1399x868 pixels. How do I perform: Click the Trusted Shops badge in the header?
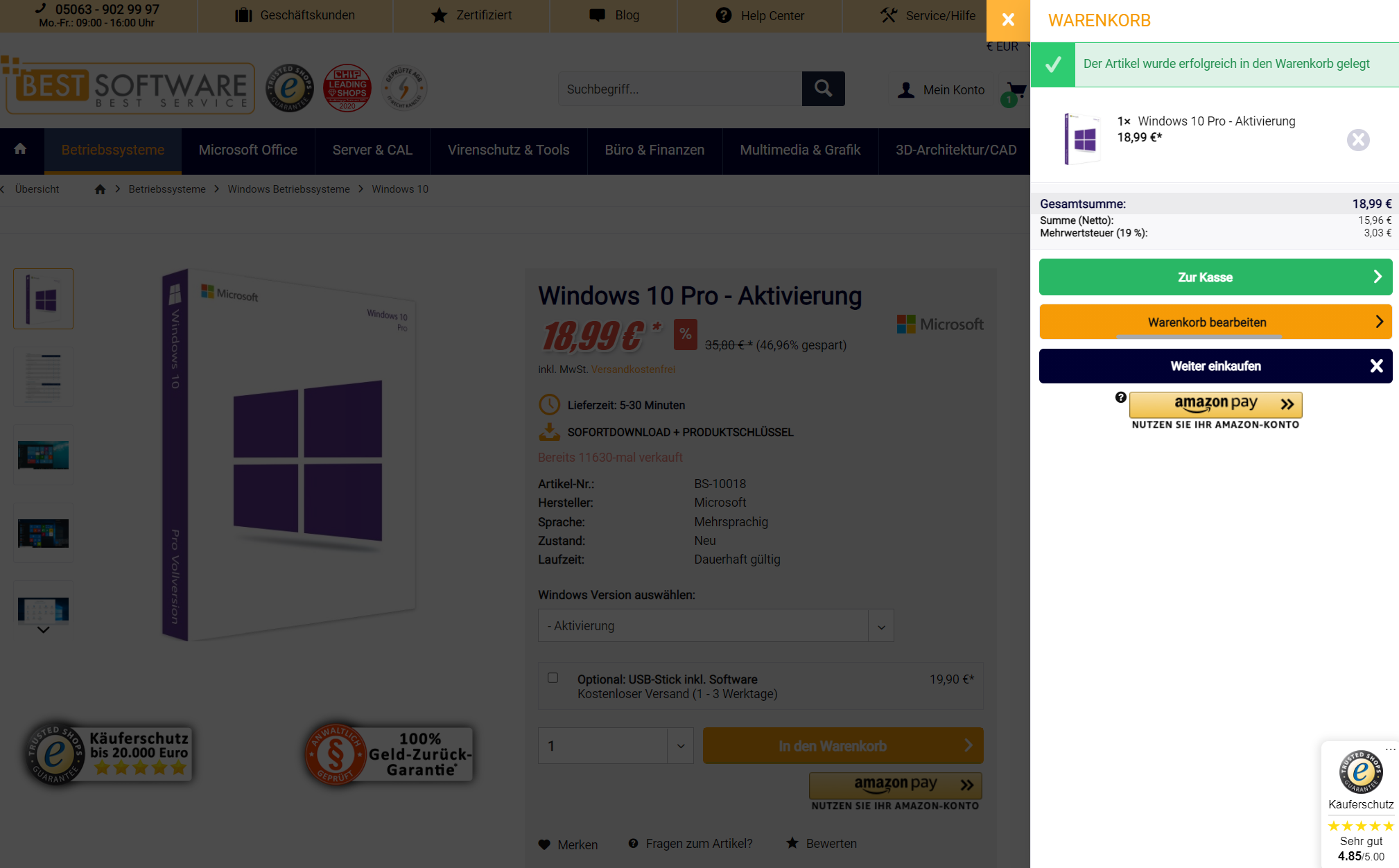289,88
